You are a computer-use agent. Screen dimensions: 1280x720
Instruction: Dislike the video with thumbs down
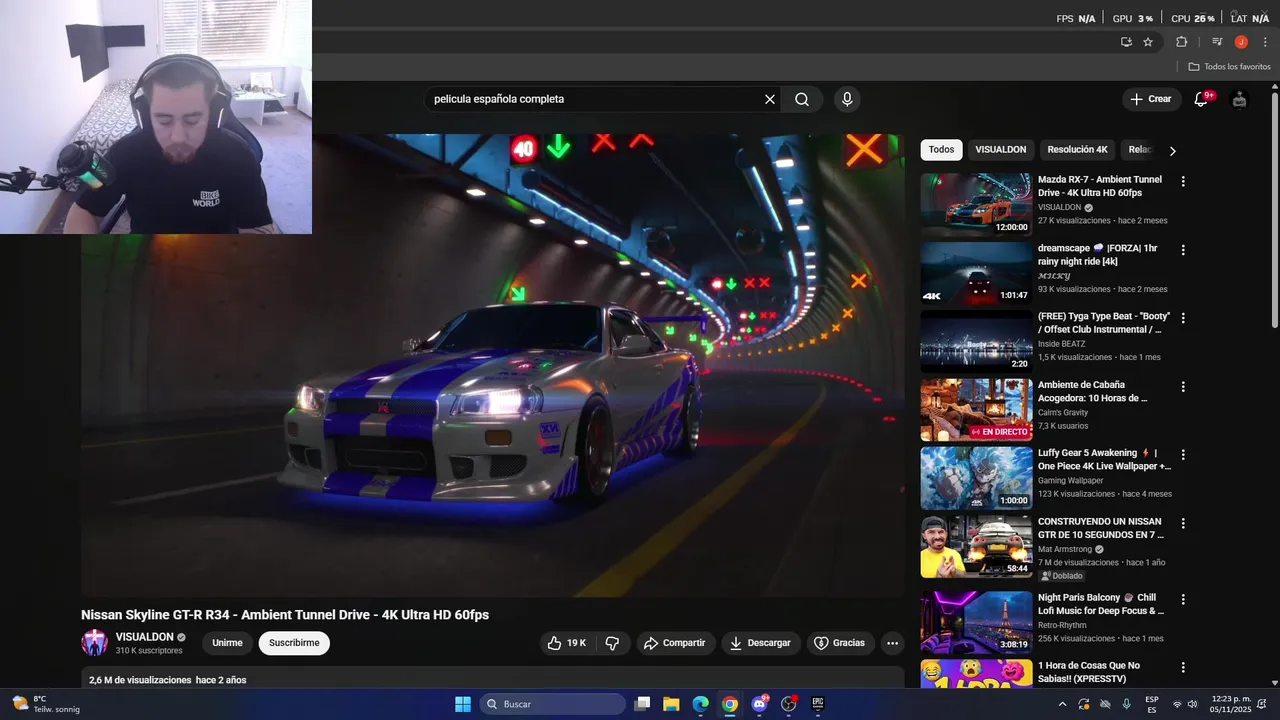[x=613, y=643]
